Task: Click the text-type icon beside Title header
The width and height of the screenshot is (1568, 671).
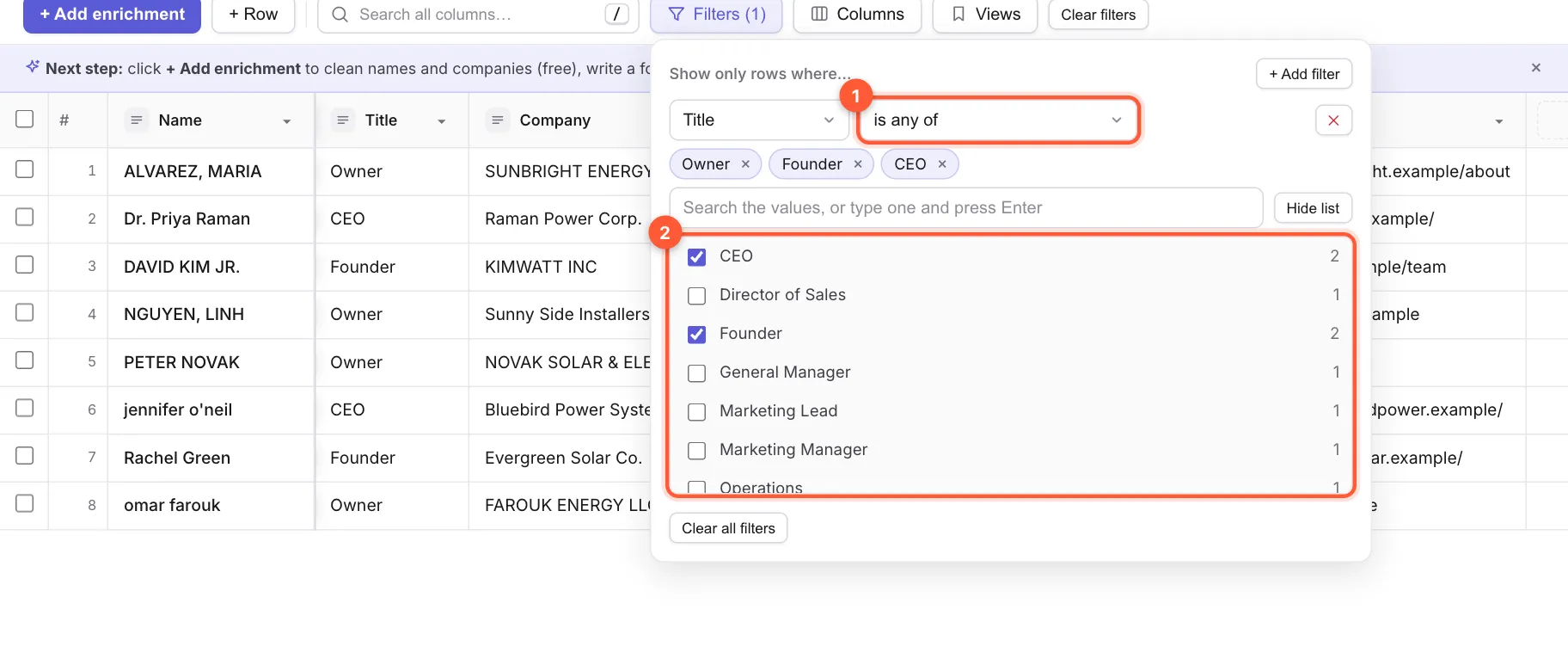Action: 342,120
